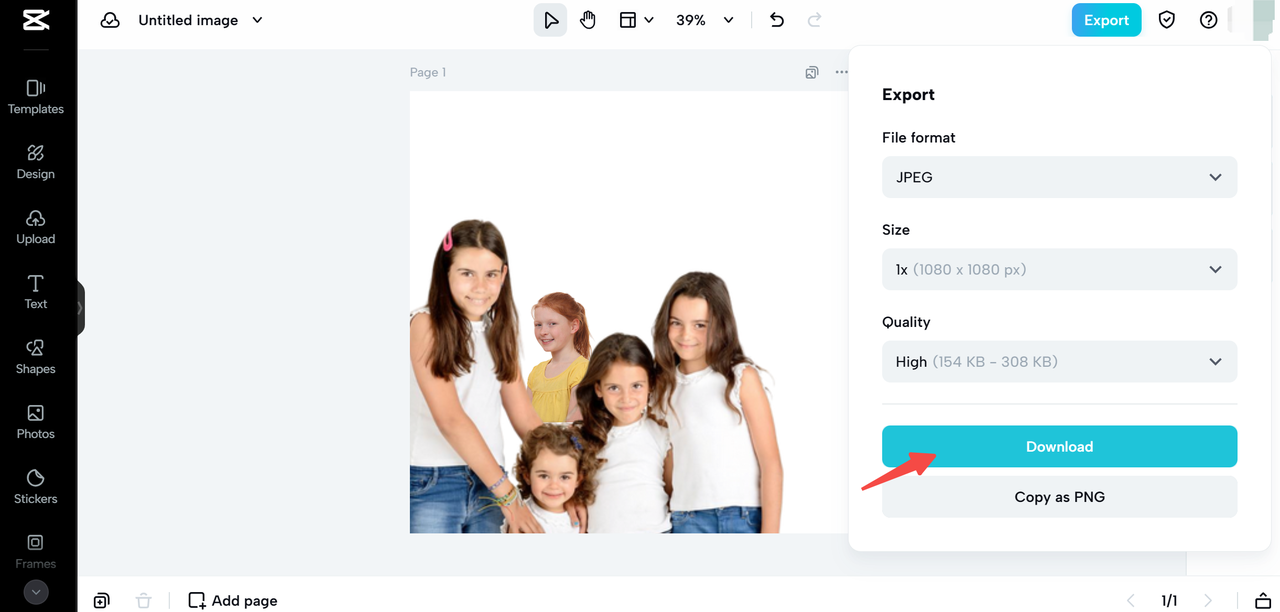Click Add page button
The height and width of the screenshot is (612, 1280).
(233, 600)
